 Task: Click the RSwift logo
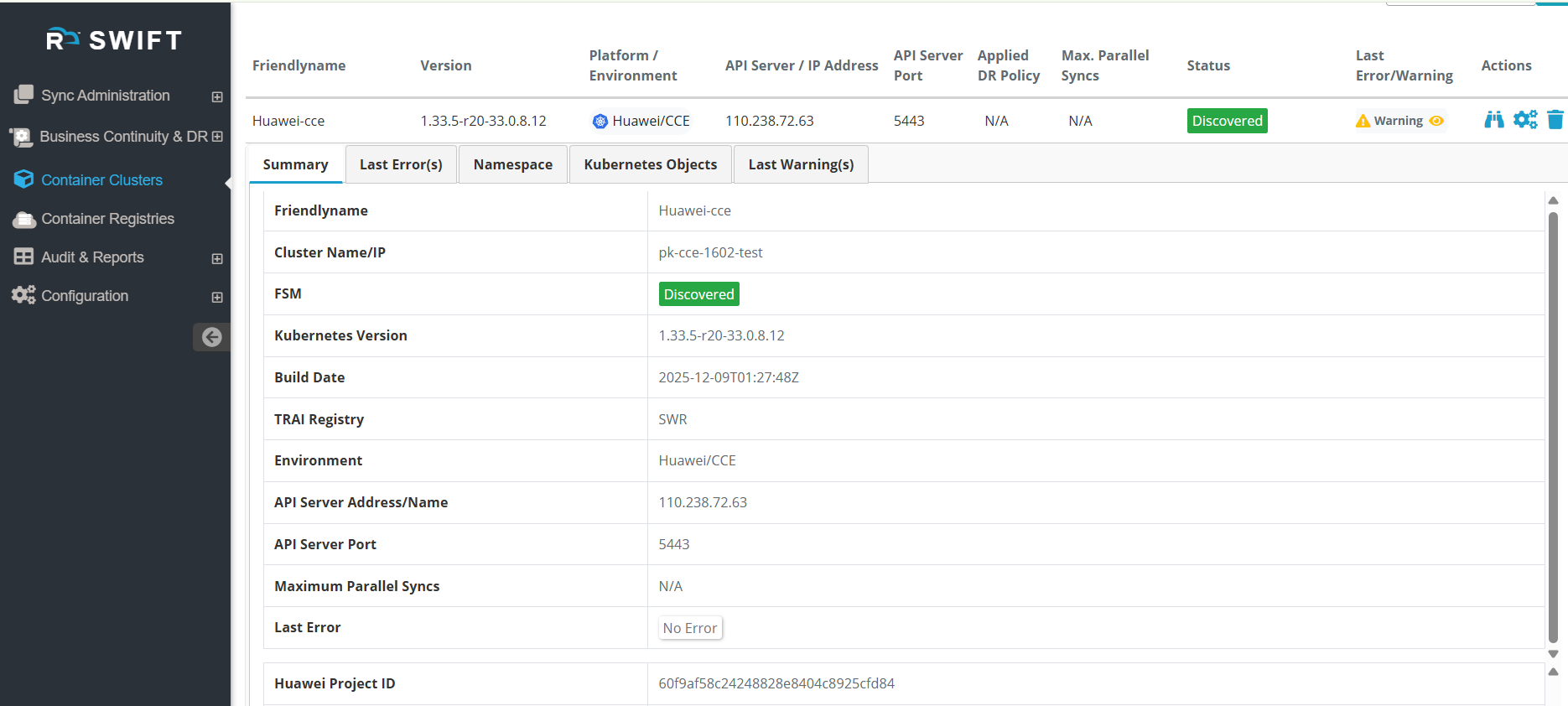[114, 39]
